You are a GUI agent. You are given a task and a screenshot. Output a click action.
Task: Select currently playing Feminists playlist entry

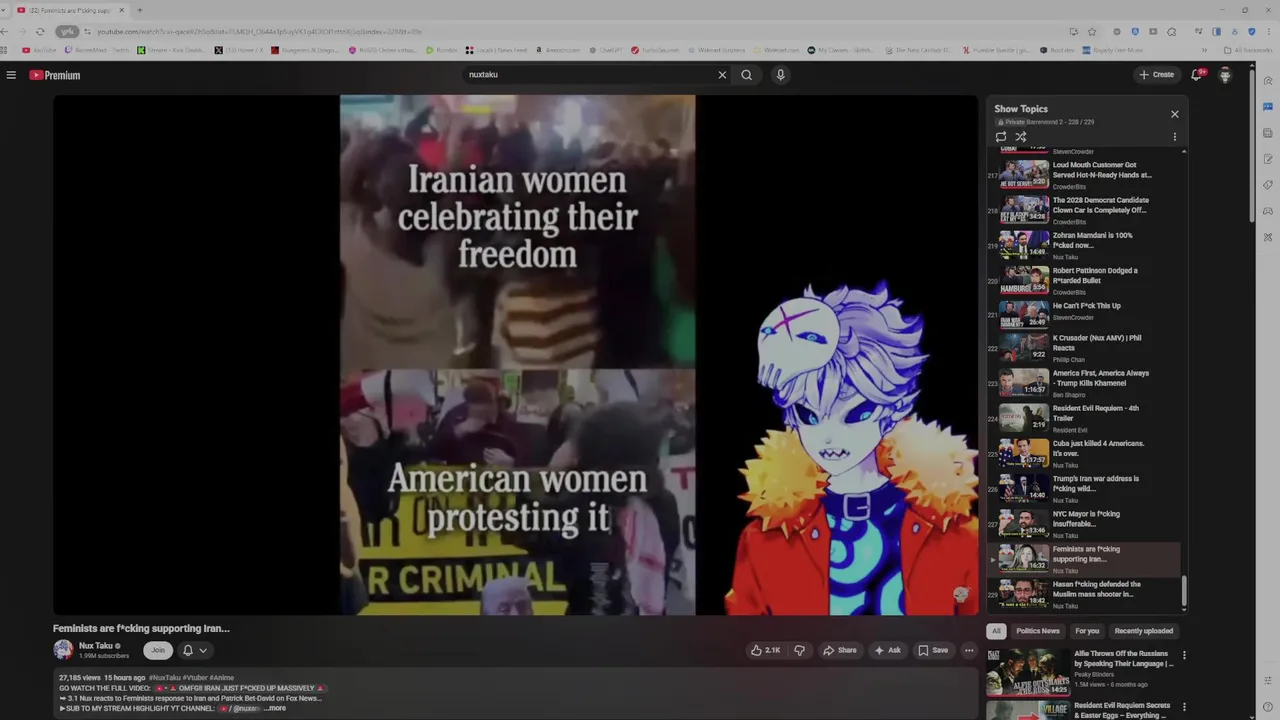pyautogui.click(x=1084, y=559)
